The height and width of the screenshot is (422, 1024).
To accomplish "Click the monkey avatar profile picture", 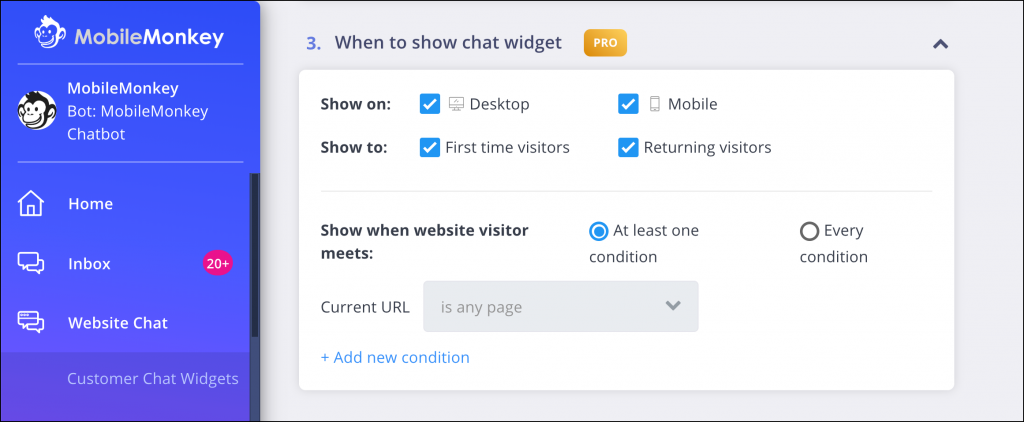I will click(37, 110).
